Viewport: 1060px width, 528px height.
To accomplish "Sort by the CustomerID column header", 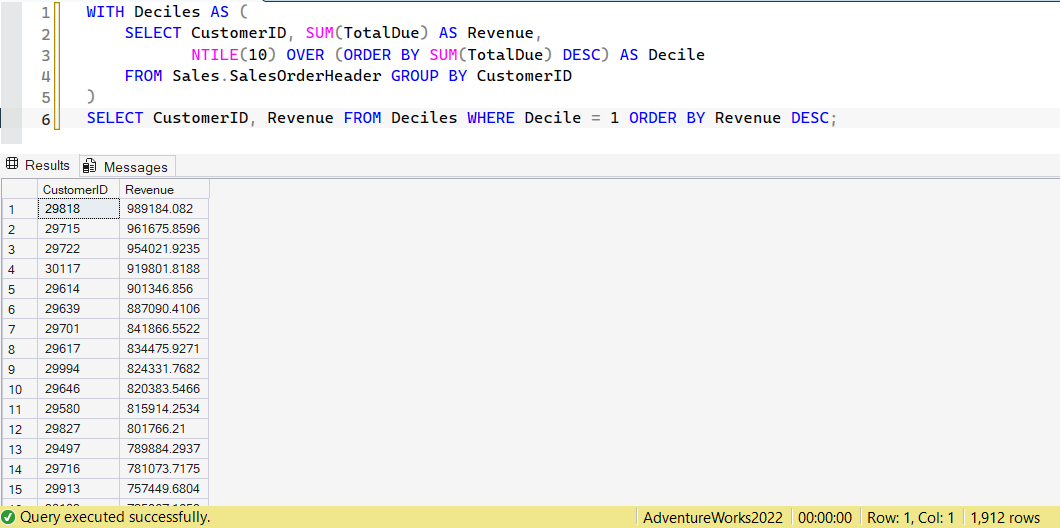I will (x=78, y=189).
